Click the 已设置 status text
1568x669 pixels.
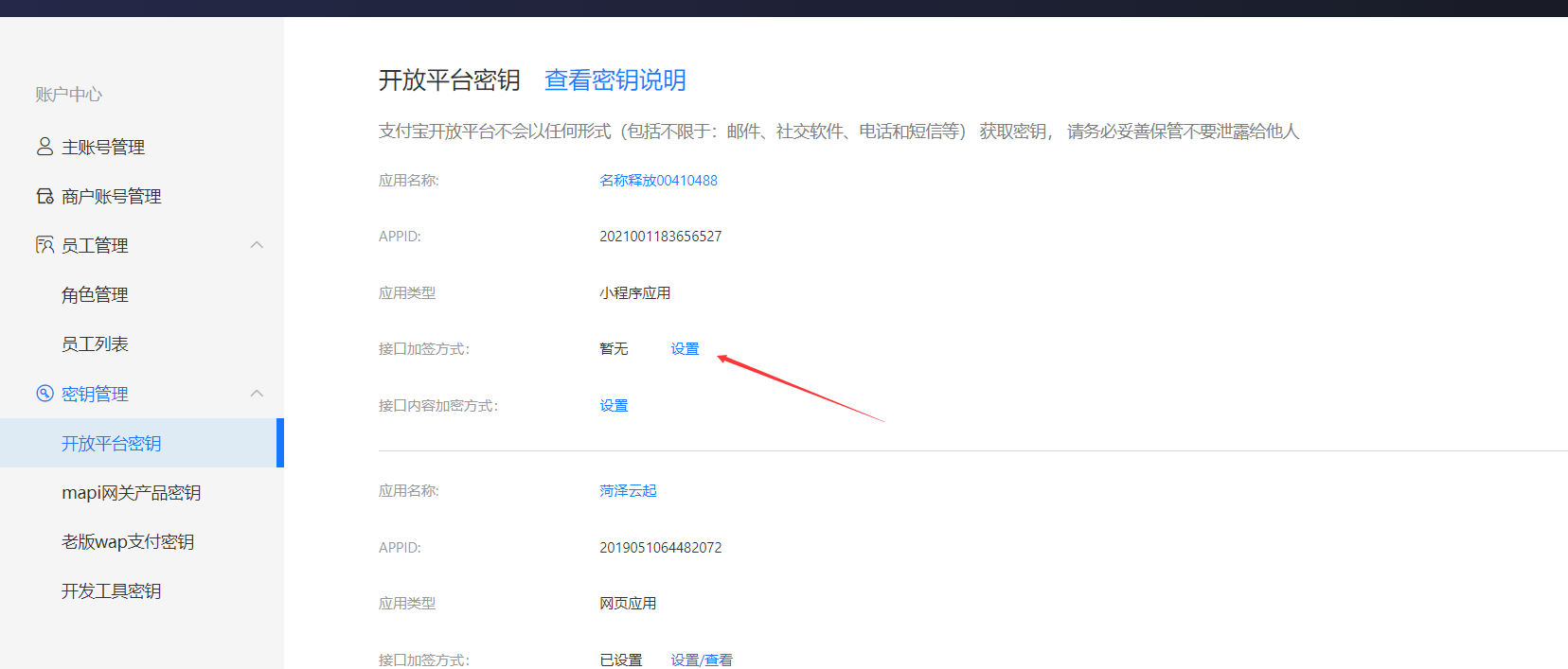point(621,660)
